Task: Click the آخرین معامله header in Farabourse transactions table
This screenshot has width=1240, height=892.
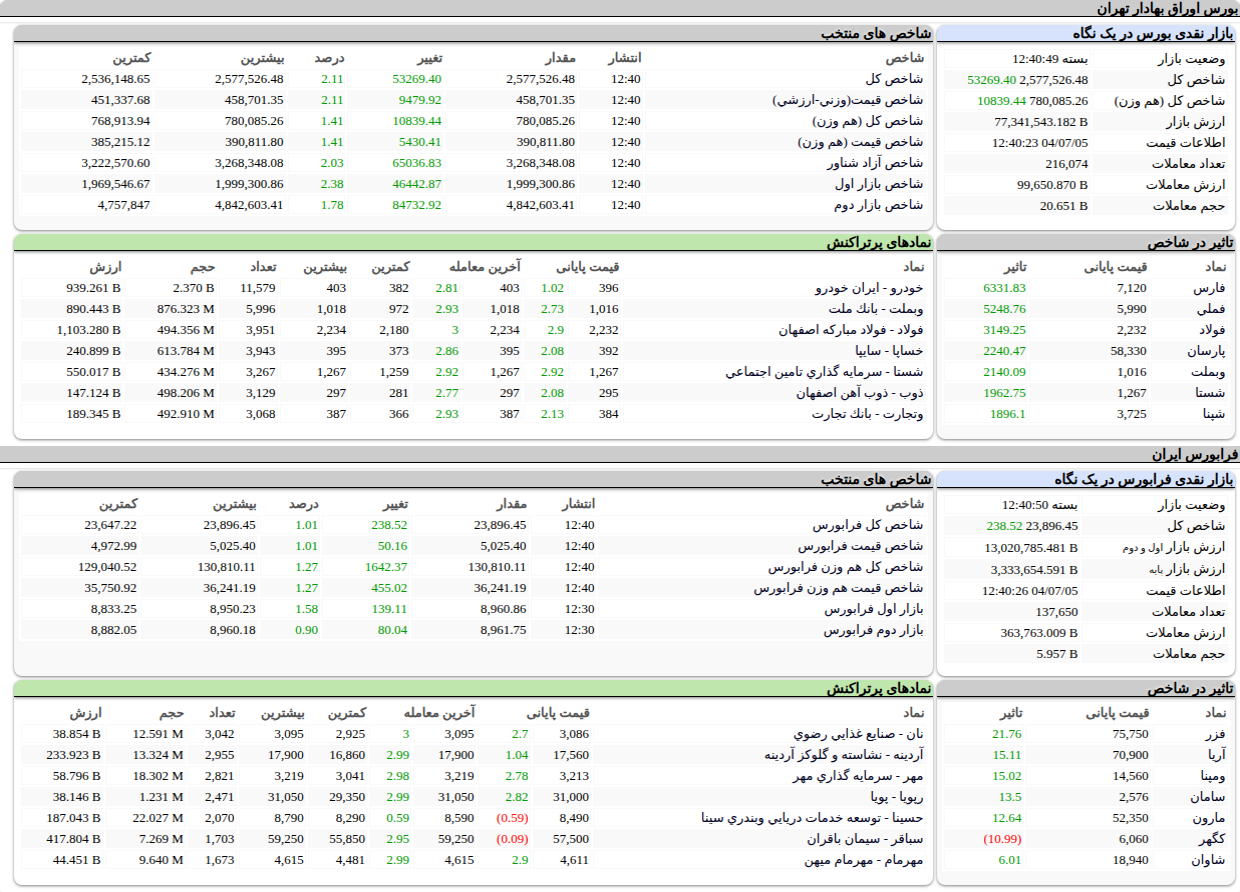Action: pyautogui.click(x=439, y=713)
